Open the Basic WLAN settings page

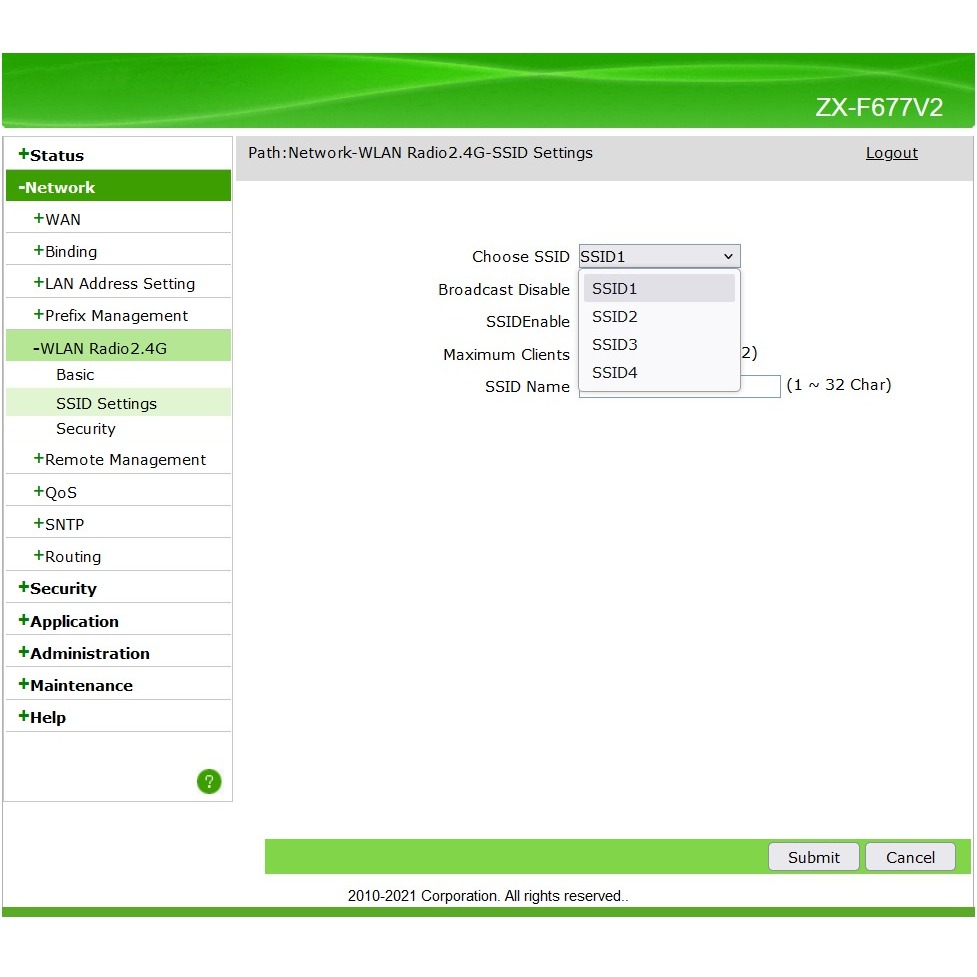tap(75, 375)
